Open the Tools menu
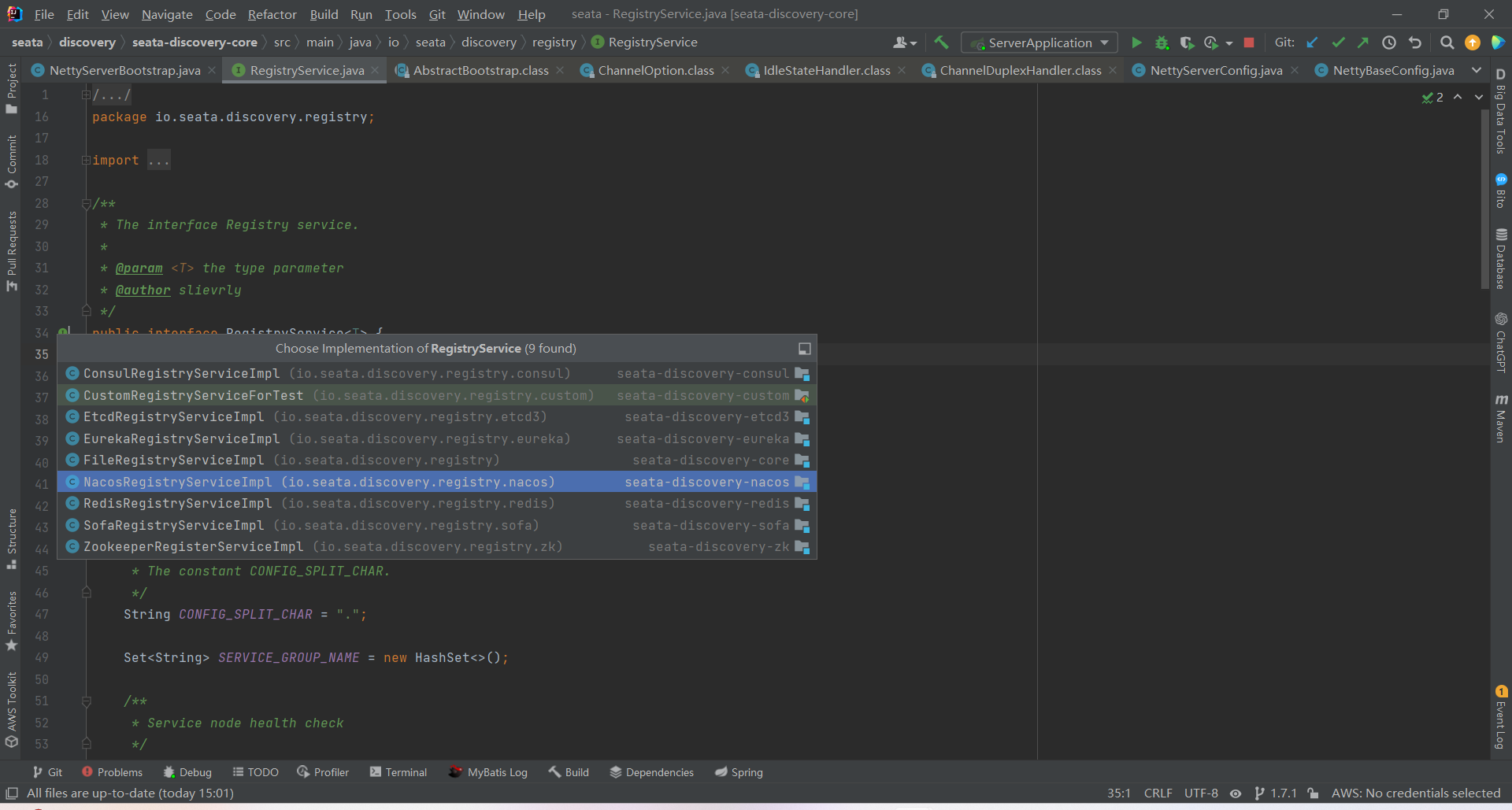1512x810 pixels. pyautogui.click(x=400, y=14)
